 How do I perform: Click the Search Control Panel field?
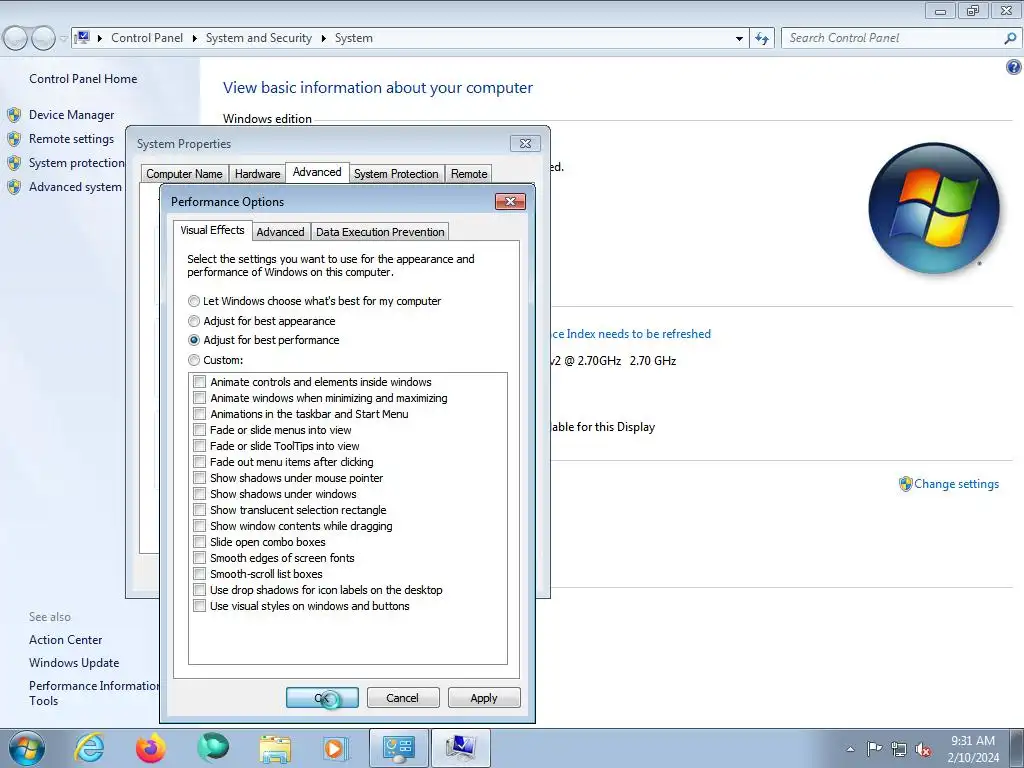point(892,38)
